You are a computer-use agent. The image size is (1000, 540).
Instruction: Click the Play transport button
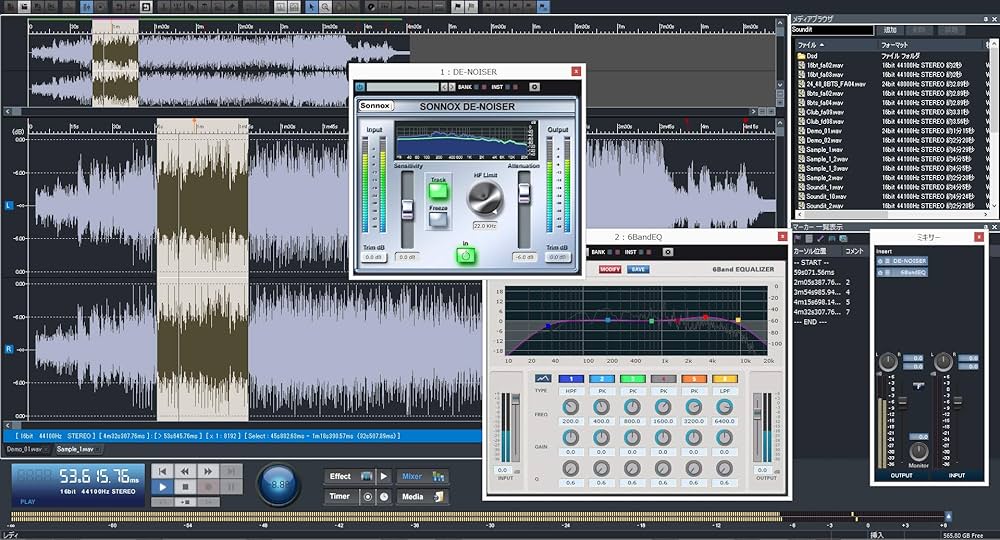(162, 486)
